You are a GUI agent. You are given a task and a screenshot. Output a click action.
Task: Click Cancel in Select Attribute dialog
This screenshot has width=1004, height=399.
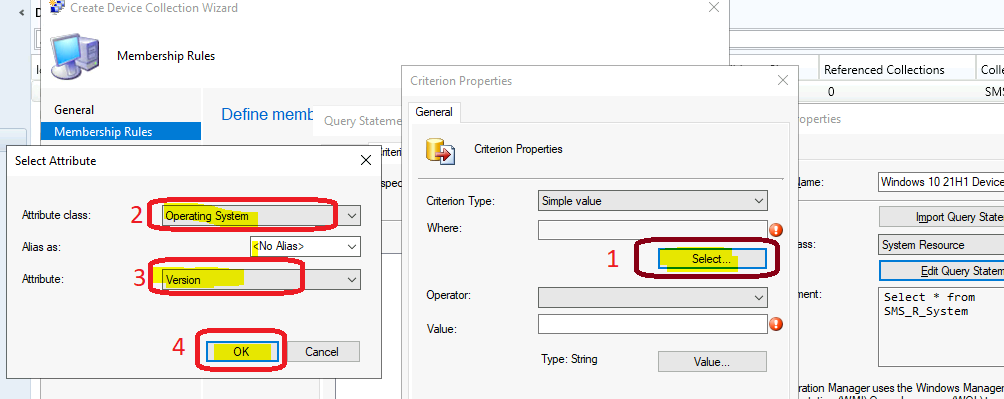323,352
